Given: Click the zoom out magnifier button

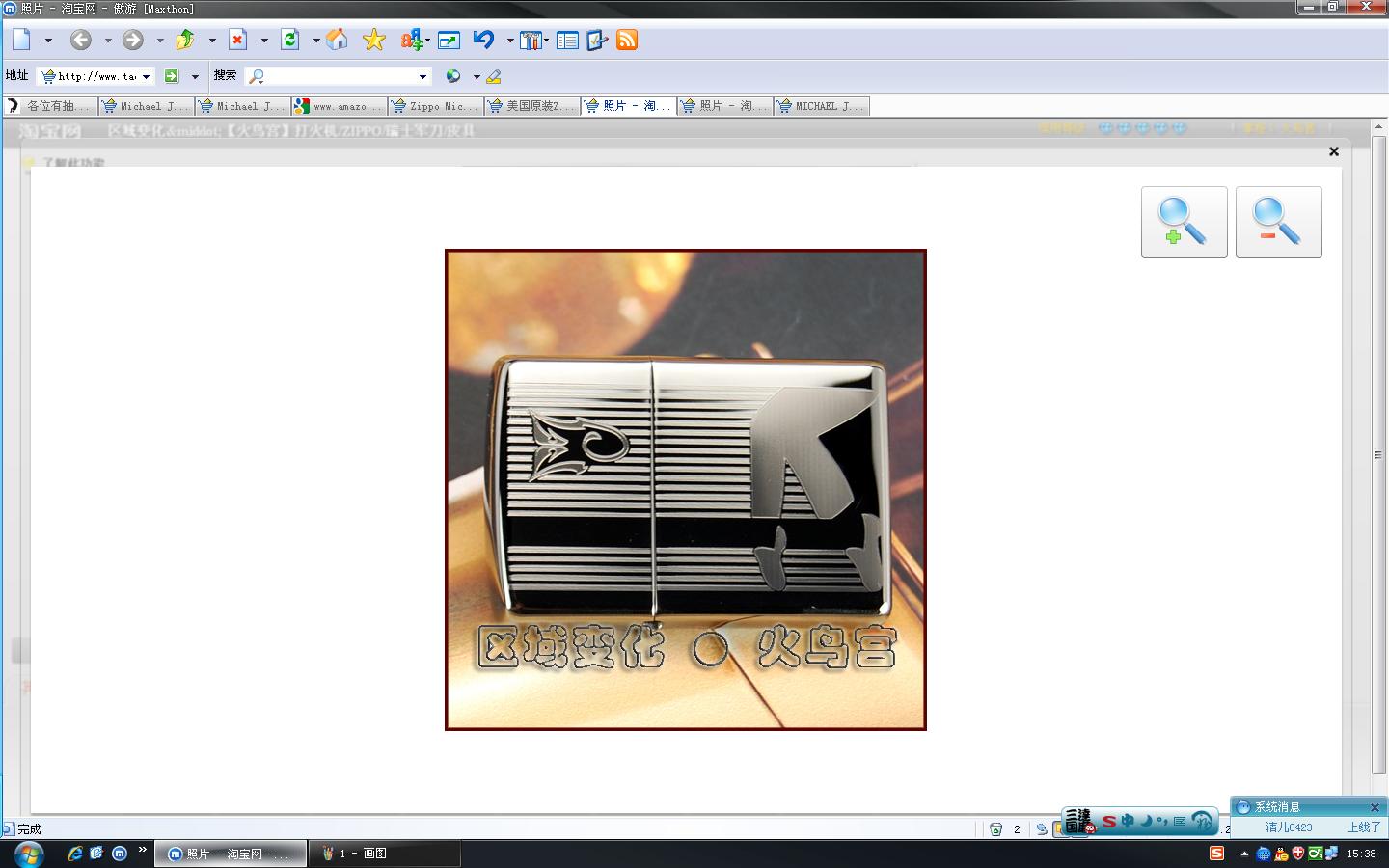Looking at the screenshot, I should [1278, 222].
